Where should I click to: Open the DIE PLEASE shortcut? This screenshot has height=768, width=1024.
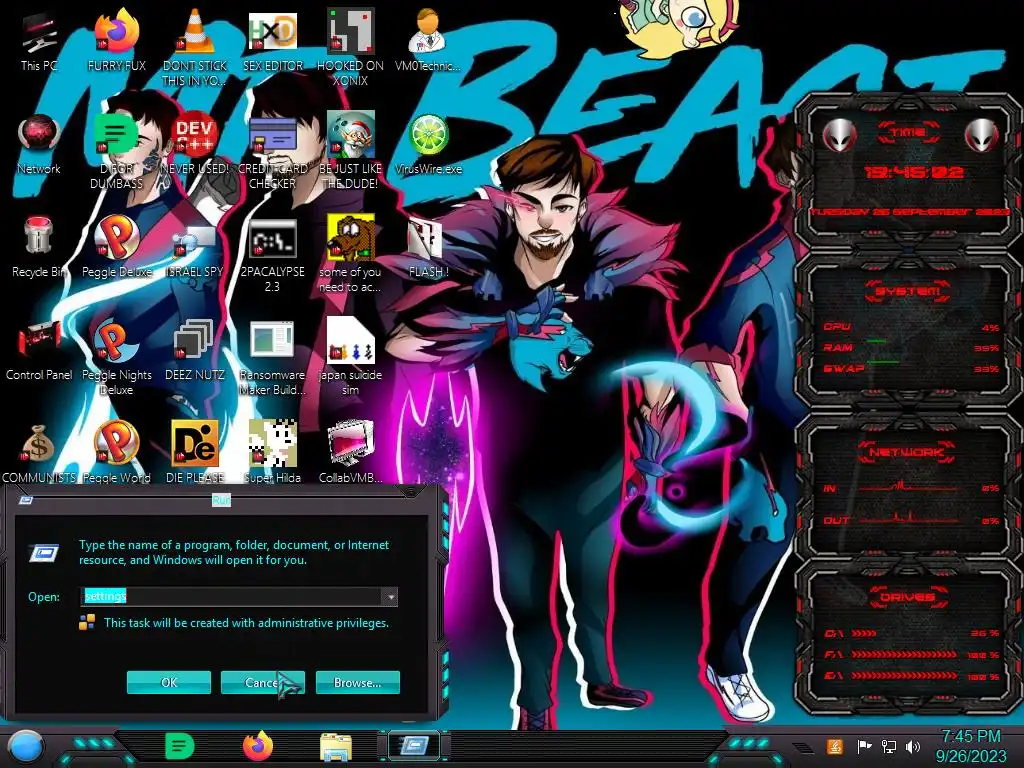pyautogui.click(x=194, y=453)
